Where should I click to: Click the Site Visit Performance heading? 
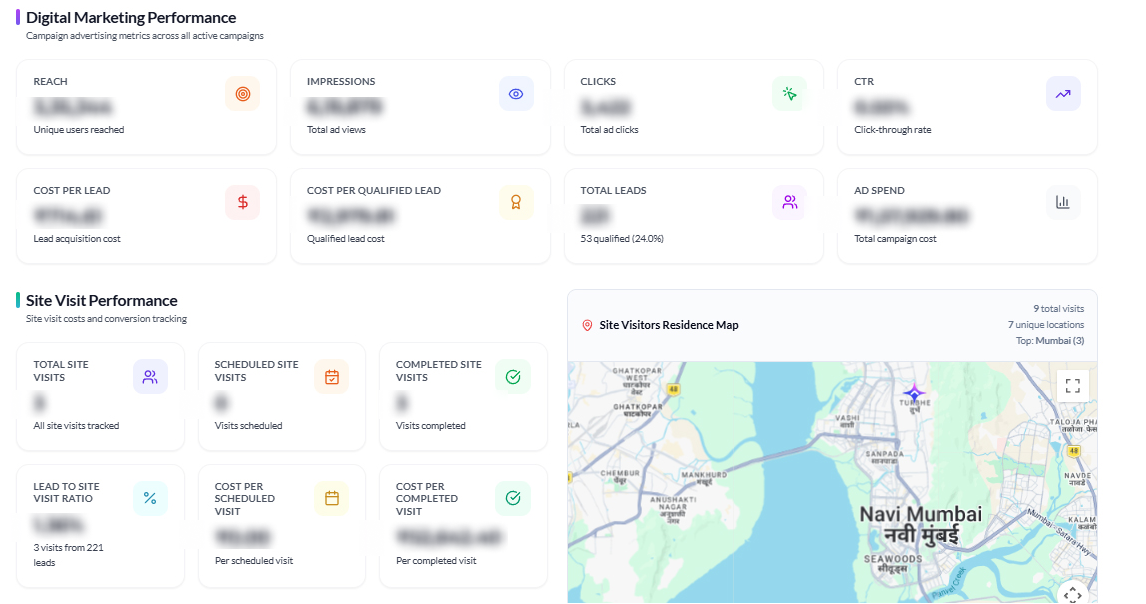click(102, 301)
